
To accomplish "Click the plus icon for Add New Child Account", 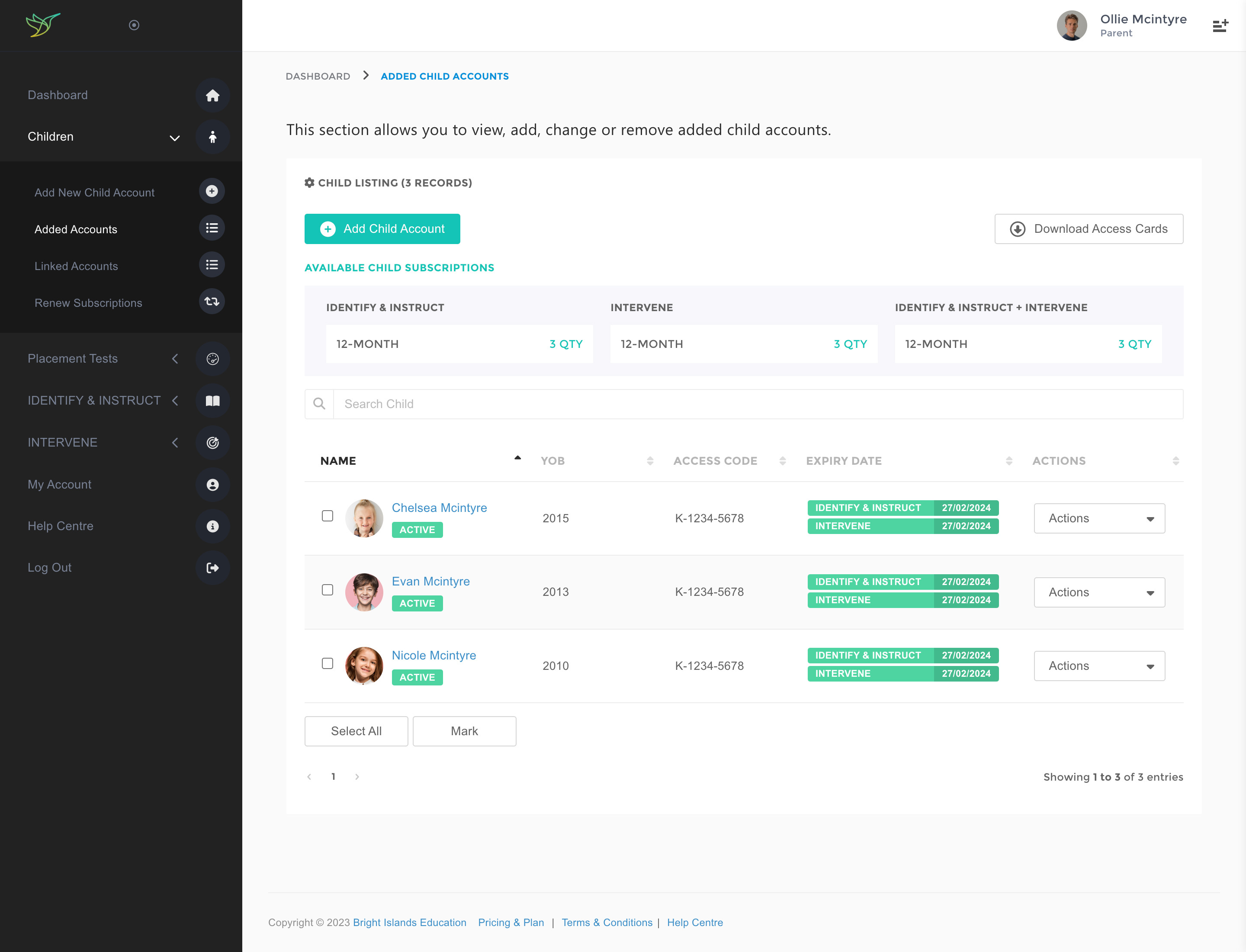I will coord(212,192).
